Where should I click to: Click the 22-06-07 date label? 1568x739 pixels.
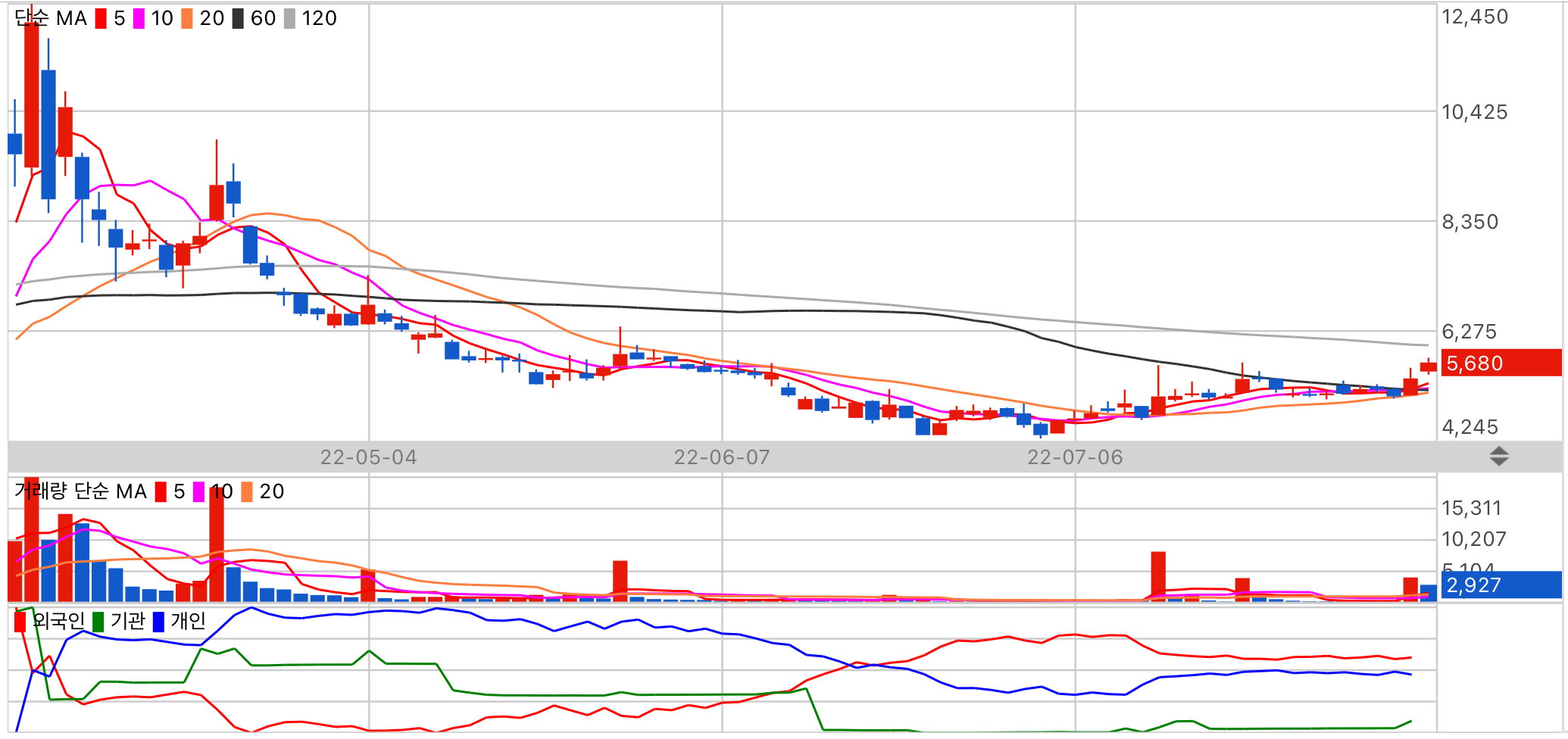(722, 457)
